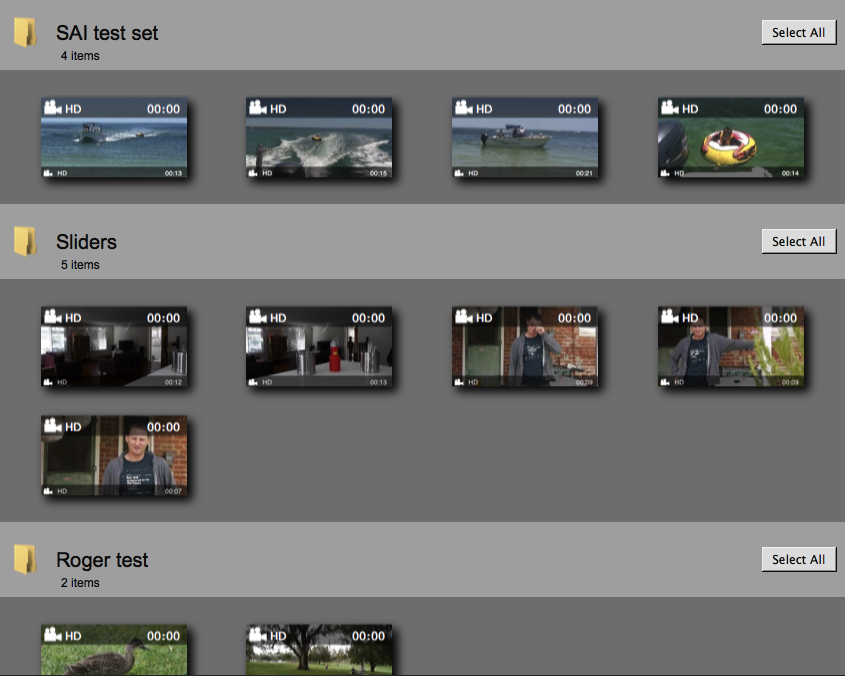Screen dimensions: 845x676
Task: Click the Roger test folder icon
Action: tap(25, 559)
